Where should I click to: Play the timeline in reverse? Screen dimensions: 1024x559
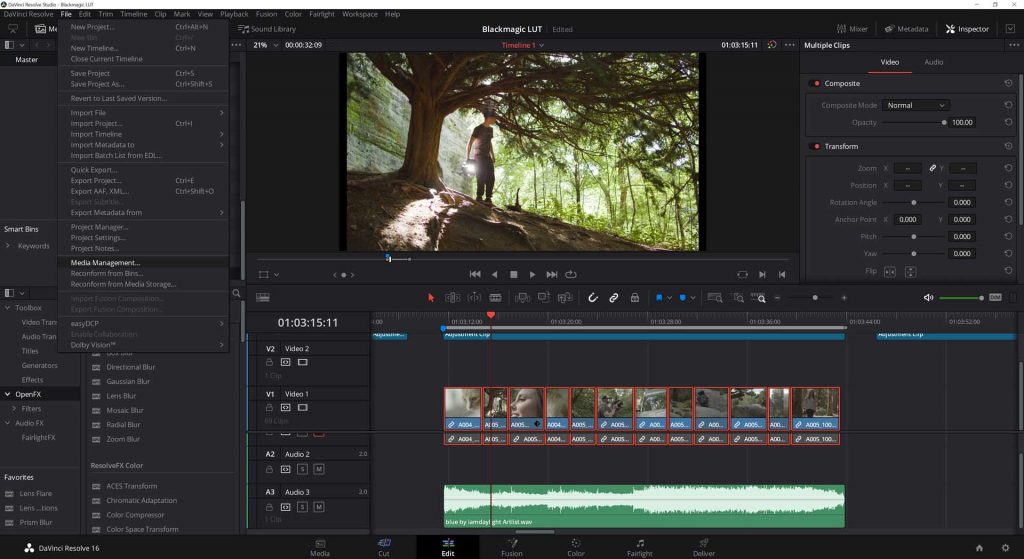point(494,274)
